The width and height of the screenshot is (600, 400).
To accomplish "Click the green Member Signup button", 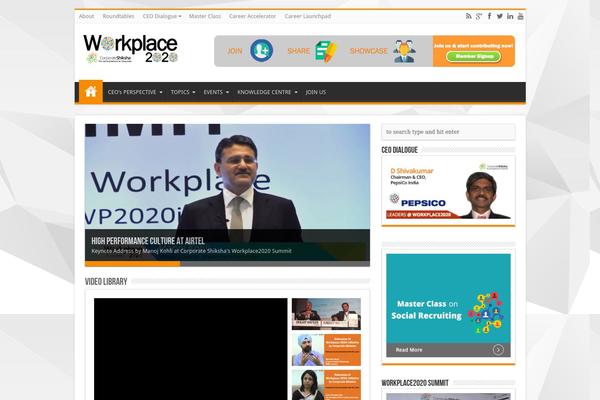I will pyautogui.click(x=474, y=56).
